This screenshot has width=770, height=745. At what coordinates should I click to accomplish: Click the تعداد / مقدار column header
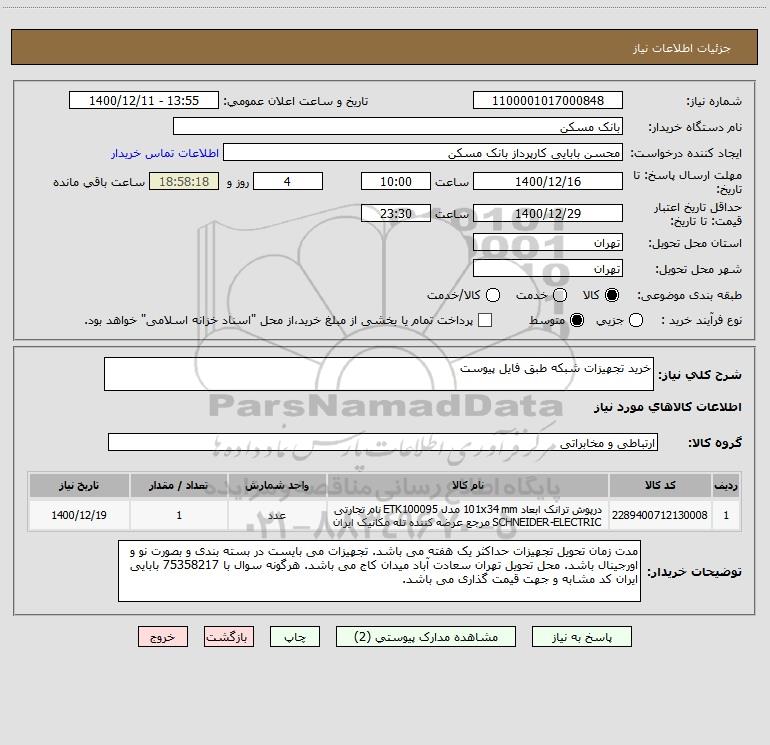179,486
